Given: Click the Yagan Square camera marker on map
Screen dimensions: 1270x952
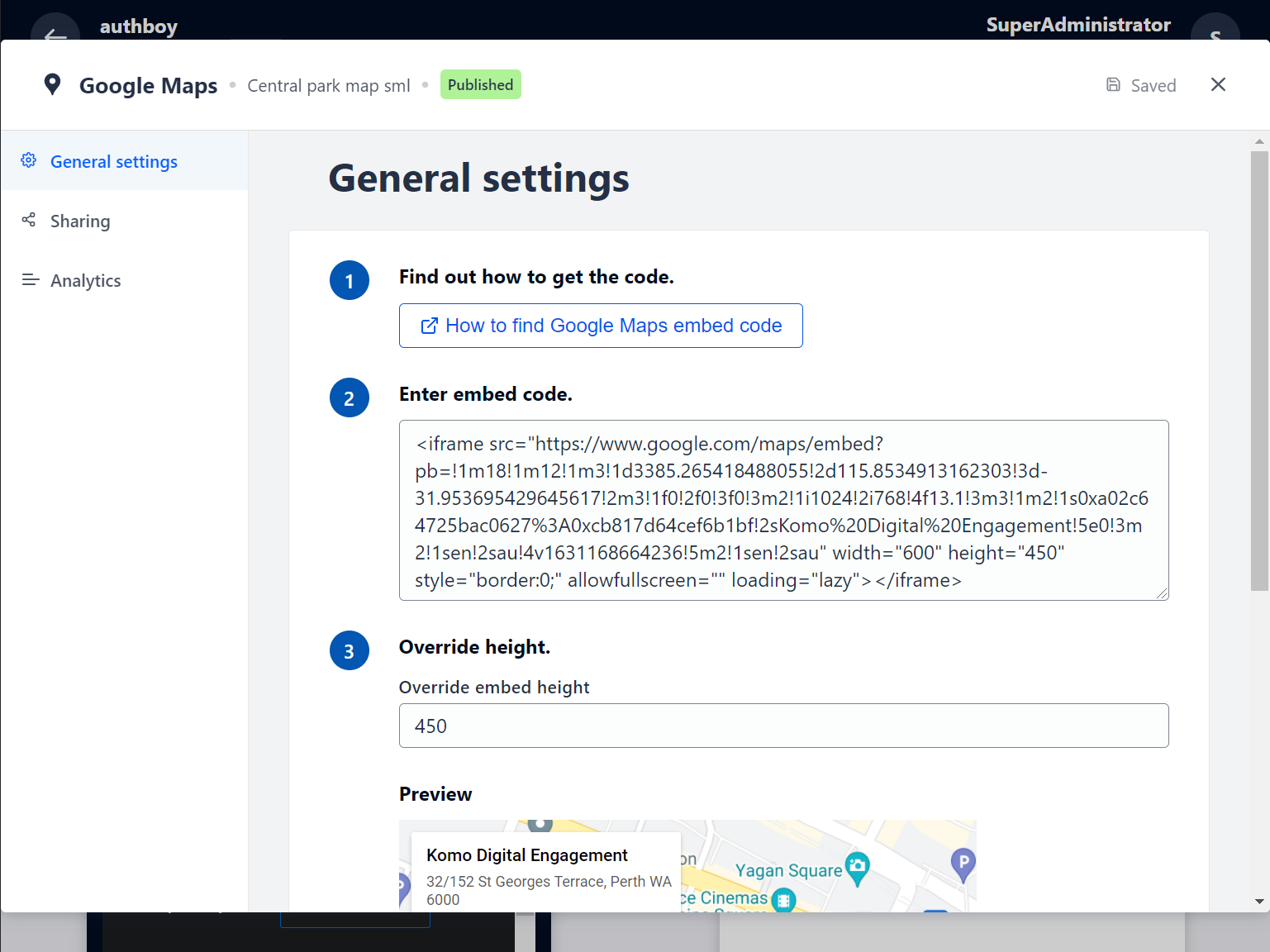Looking at the screenshot, I should (858, 867).
